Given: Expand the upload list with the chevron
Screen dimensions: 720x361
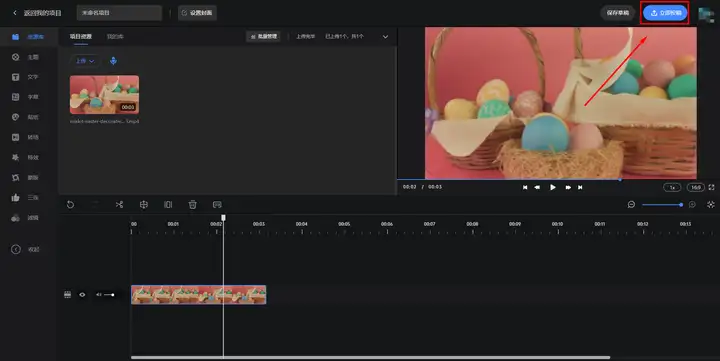Looking at the screenshot, I should [385, 37].
